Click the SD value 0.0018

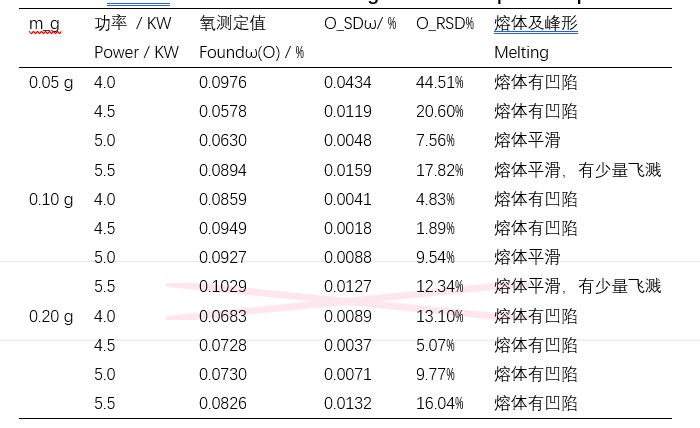coord(347,228)
